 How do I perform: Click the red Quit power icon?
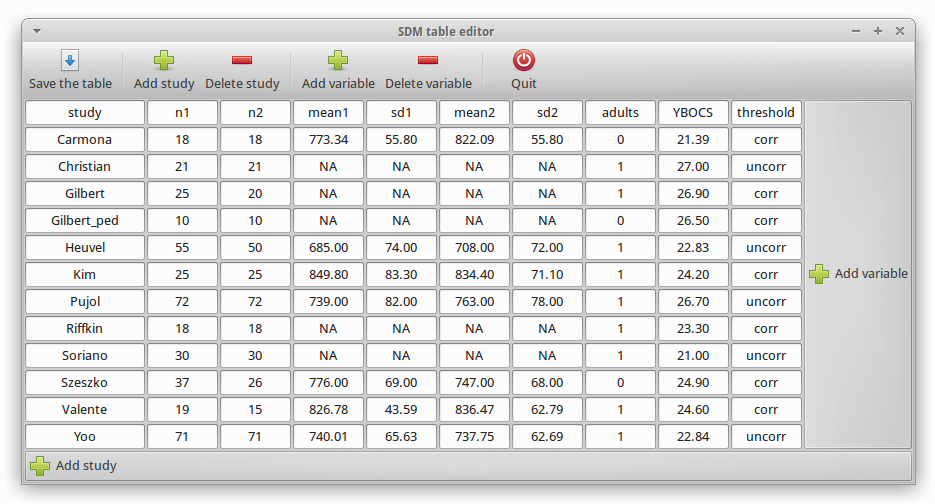[x=524, y=61]
